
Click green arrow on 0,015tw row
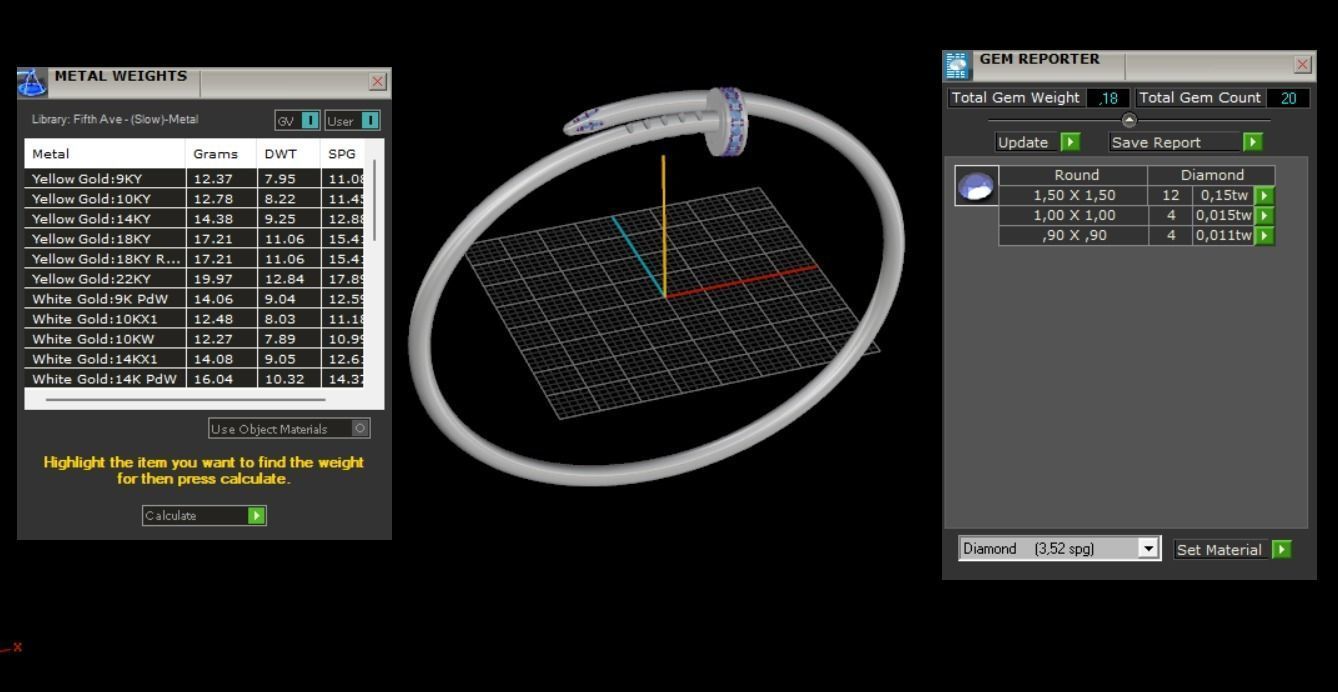point(1265,215)
